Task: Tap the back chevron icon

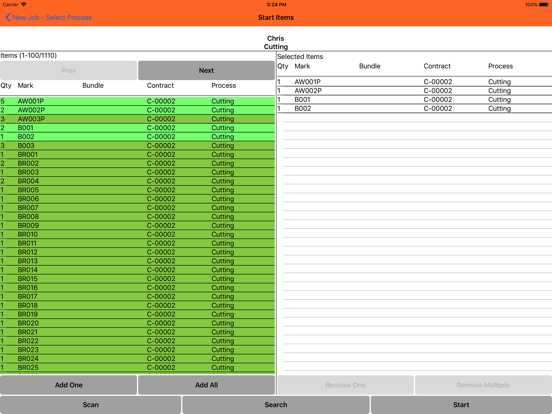Action: (x=8, y=18)
